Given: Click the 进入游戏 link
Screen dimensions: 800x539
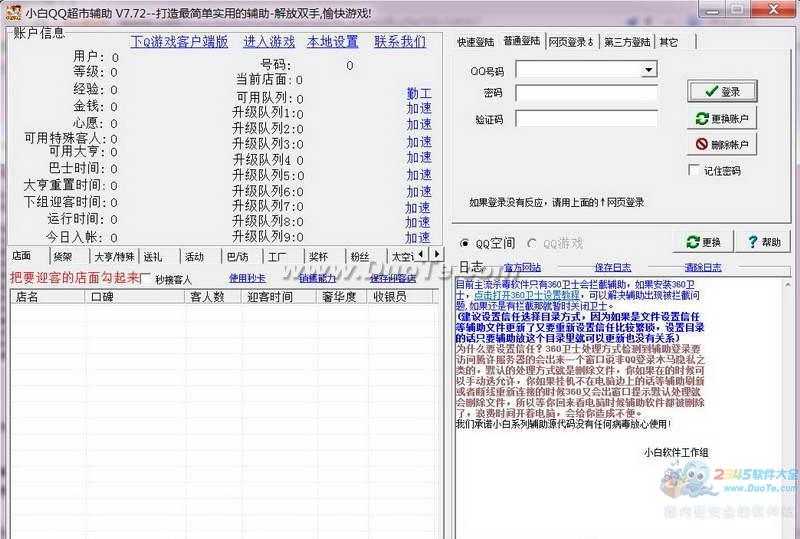Looking at the screenshot, I should tap(269, 42).
